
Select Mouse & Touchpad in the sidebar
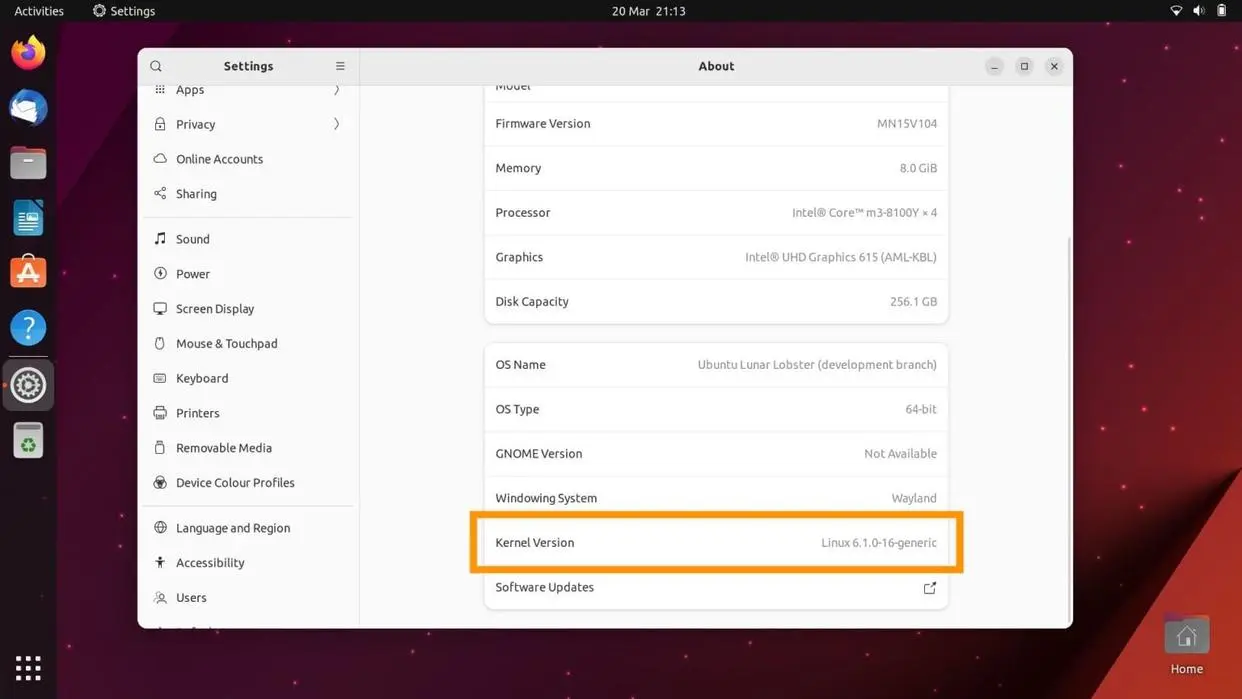248,343
